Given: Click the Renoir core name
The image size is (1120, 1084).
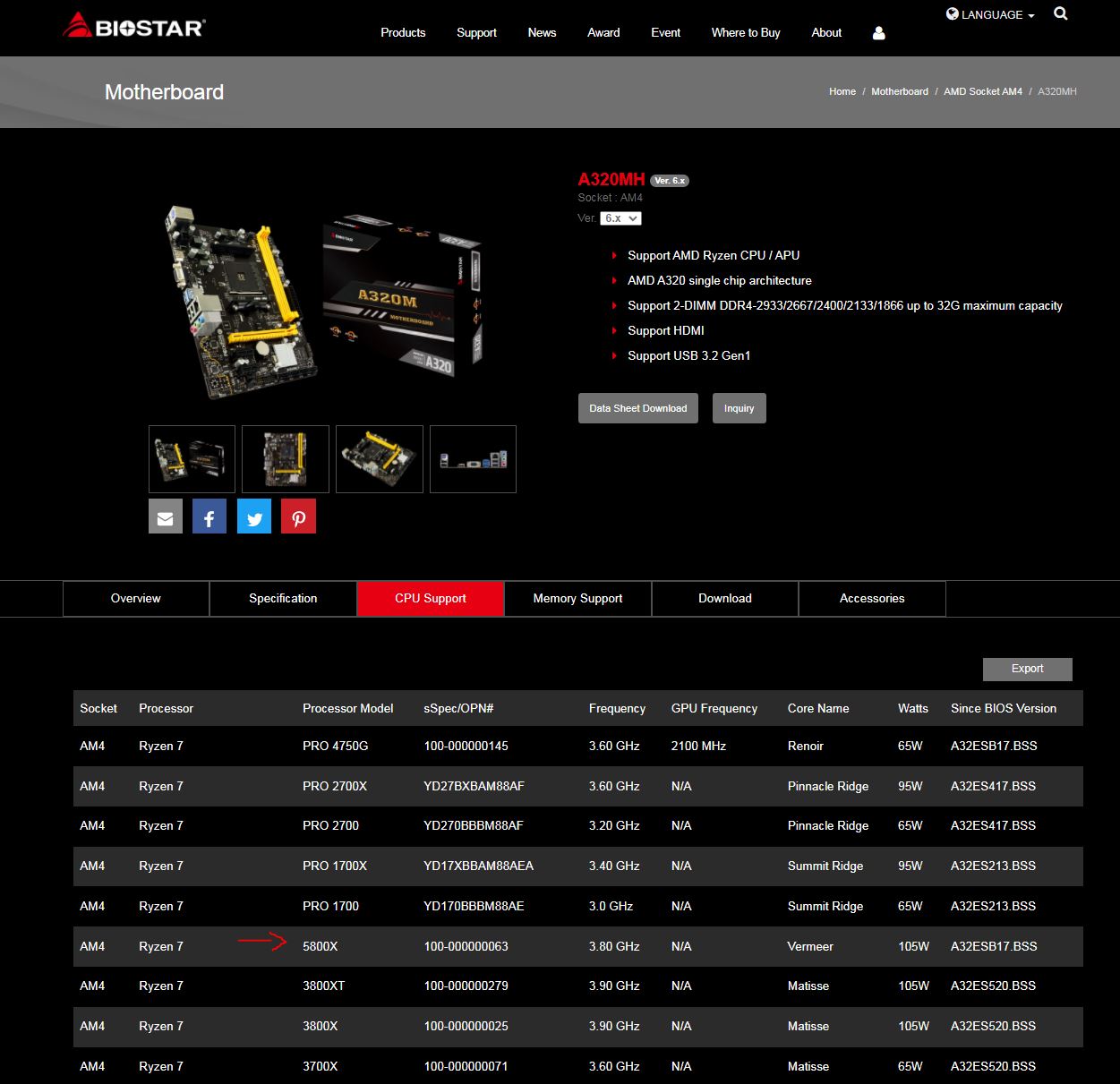Looking at the screenshot, I should (806, 746).
